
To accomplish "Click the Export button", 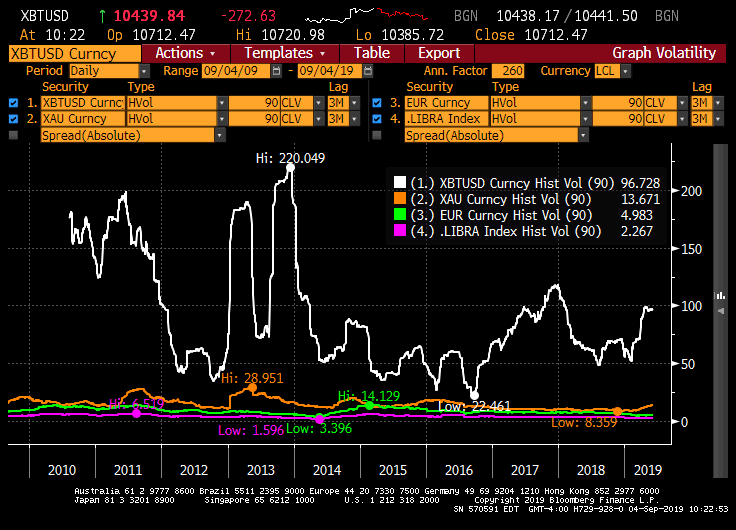I will [439, 53].
